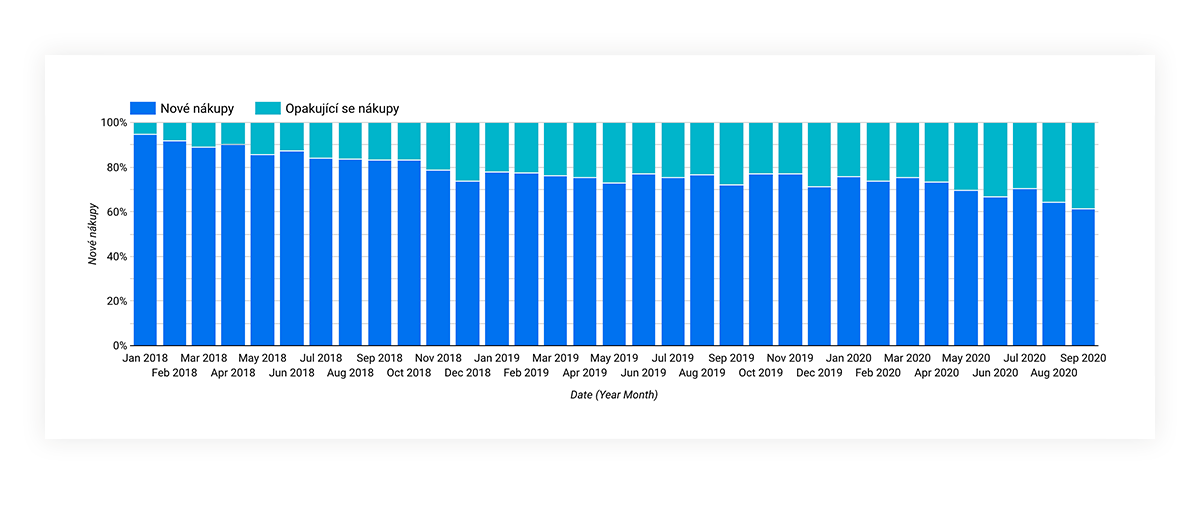Click the Feb 2020 x-axis label

(878, 373)
